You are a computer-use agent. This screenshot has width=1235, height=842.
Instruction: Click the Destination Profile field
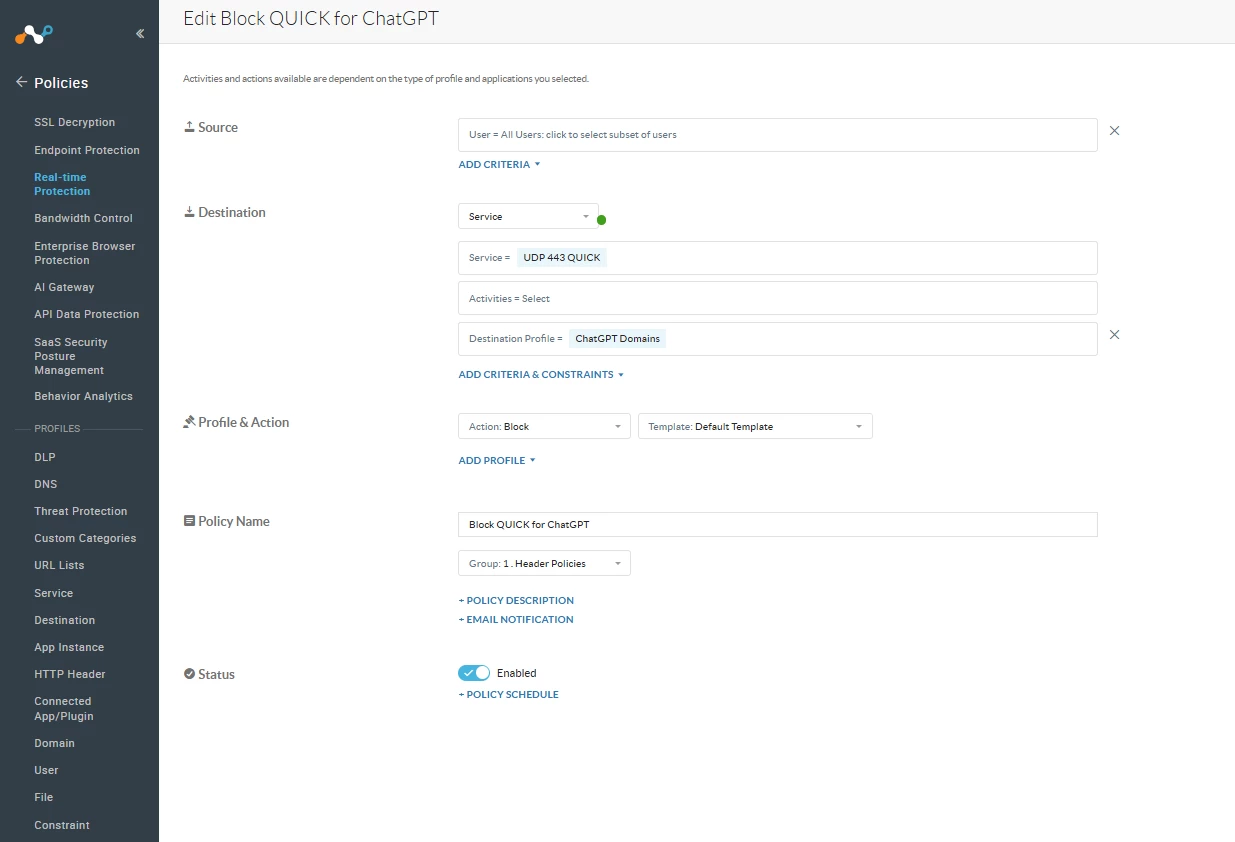(777, 339)
